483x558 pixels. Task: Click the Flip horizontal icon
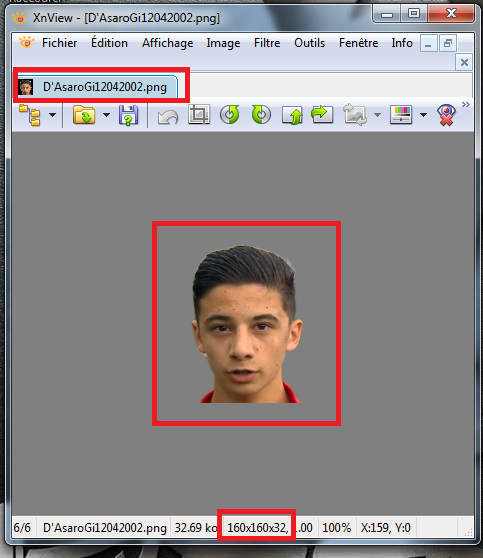coord(322,114)
